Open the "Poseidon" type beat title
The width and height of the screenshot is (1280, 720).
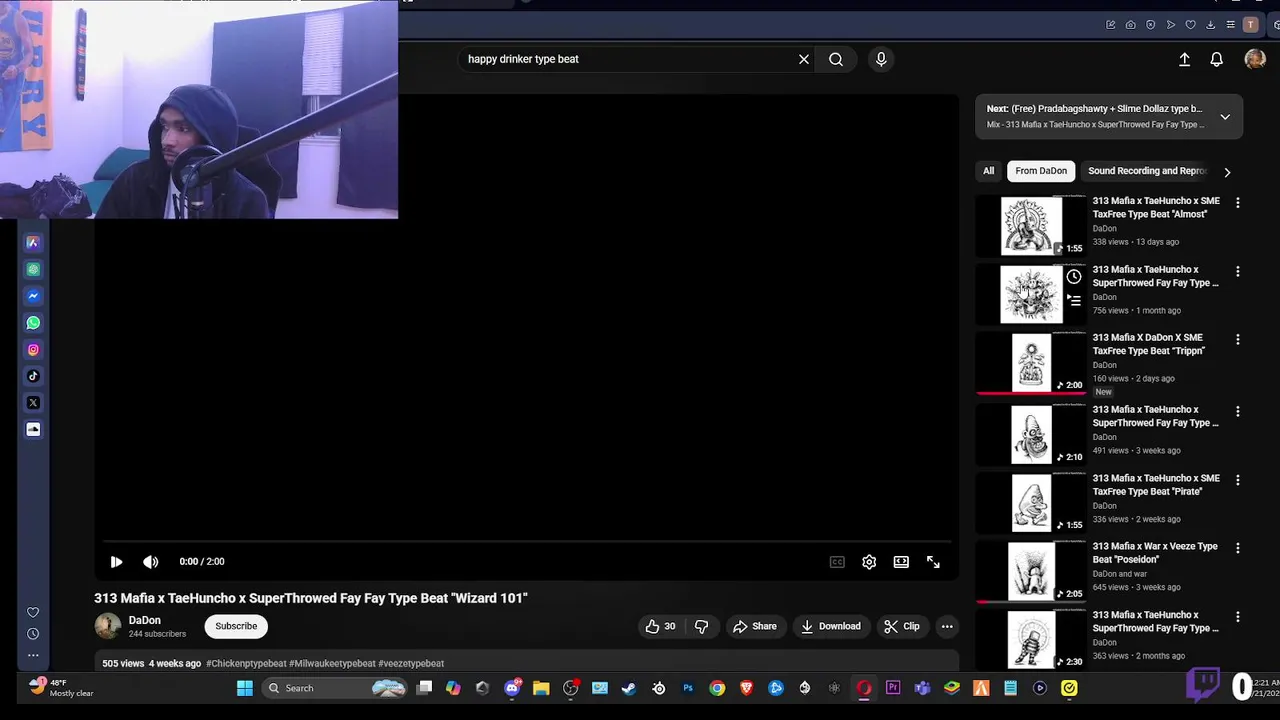[x=1155, y=553]
